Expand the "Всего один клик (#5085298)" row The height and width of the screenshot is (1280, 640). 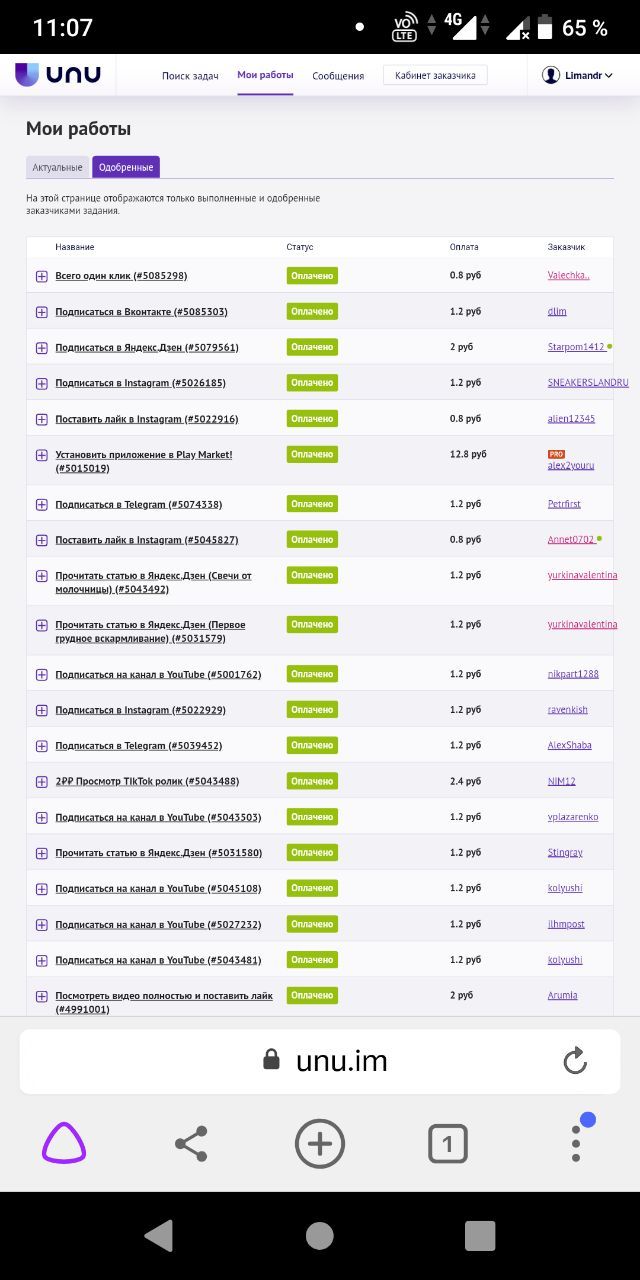click(x=42, y=276)
